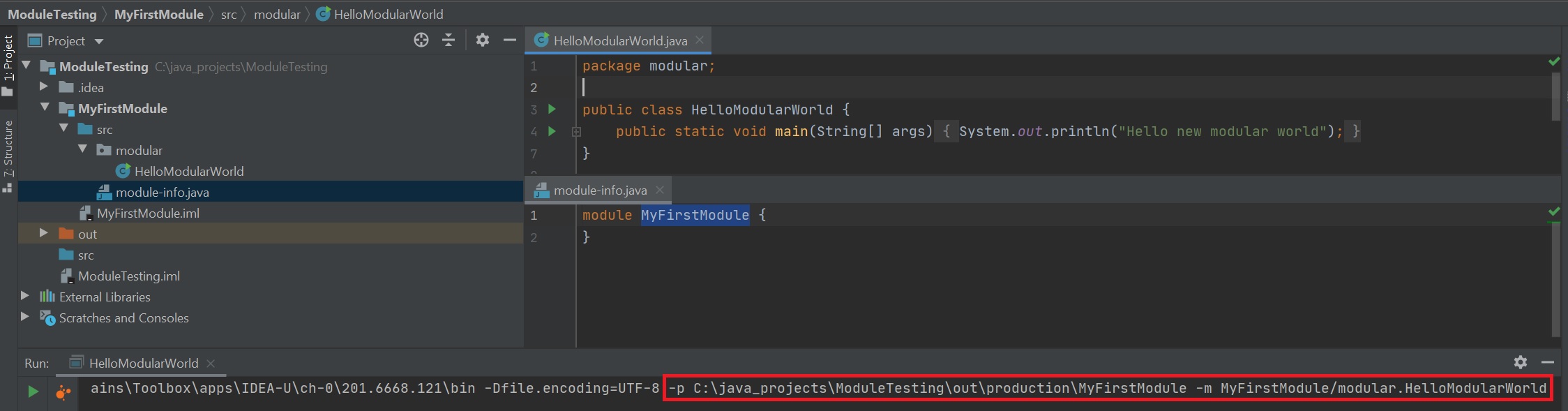This screenshot has width=1568, height=411.
Task: Open the Project view dropdown
Action: (99, 41)
